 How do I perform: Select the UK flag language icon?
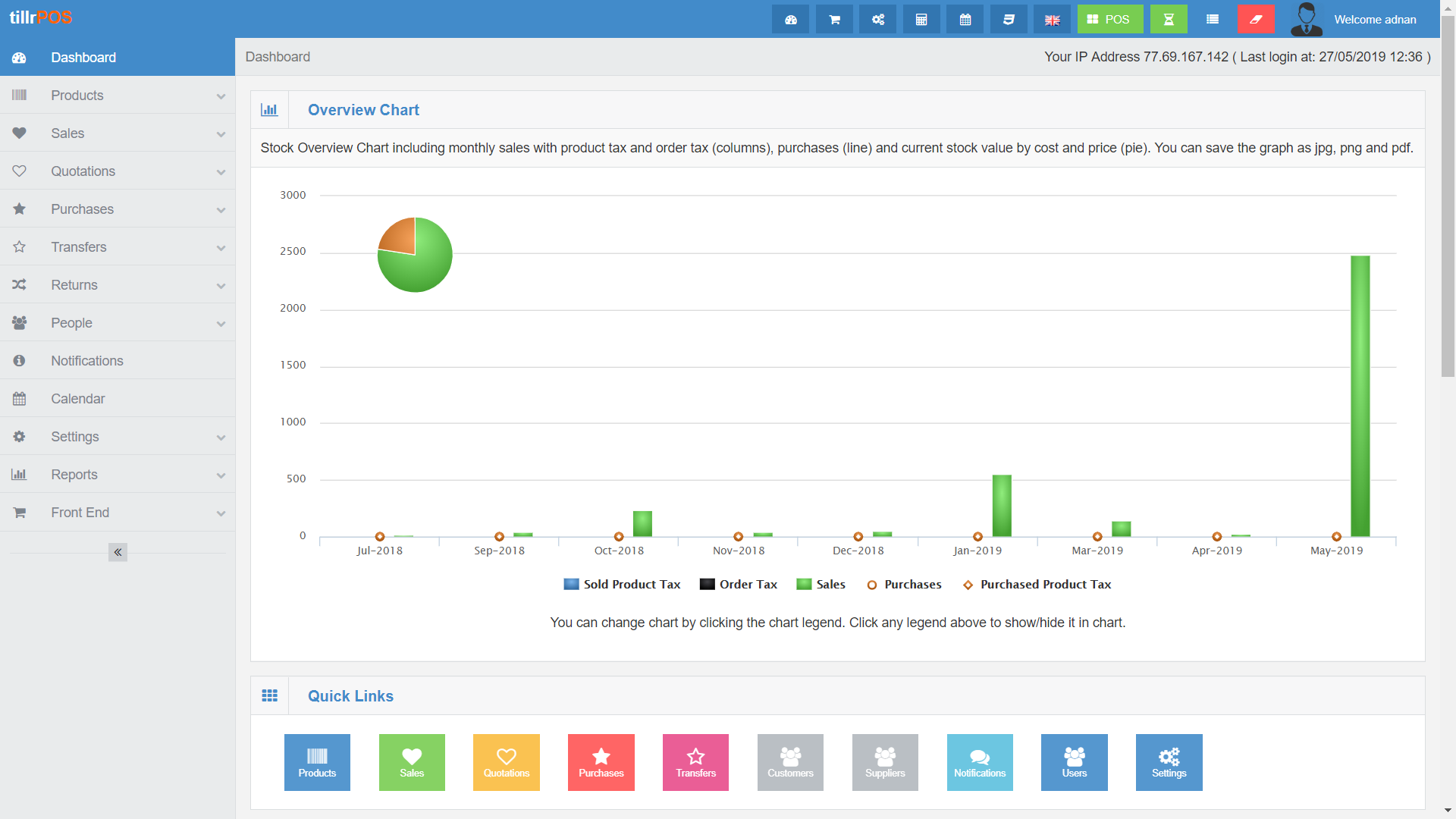pyautogui.click(x=1051, y=19)
